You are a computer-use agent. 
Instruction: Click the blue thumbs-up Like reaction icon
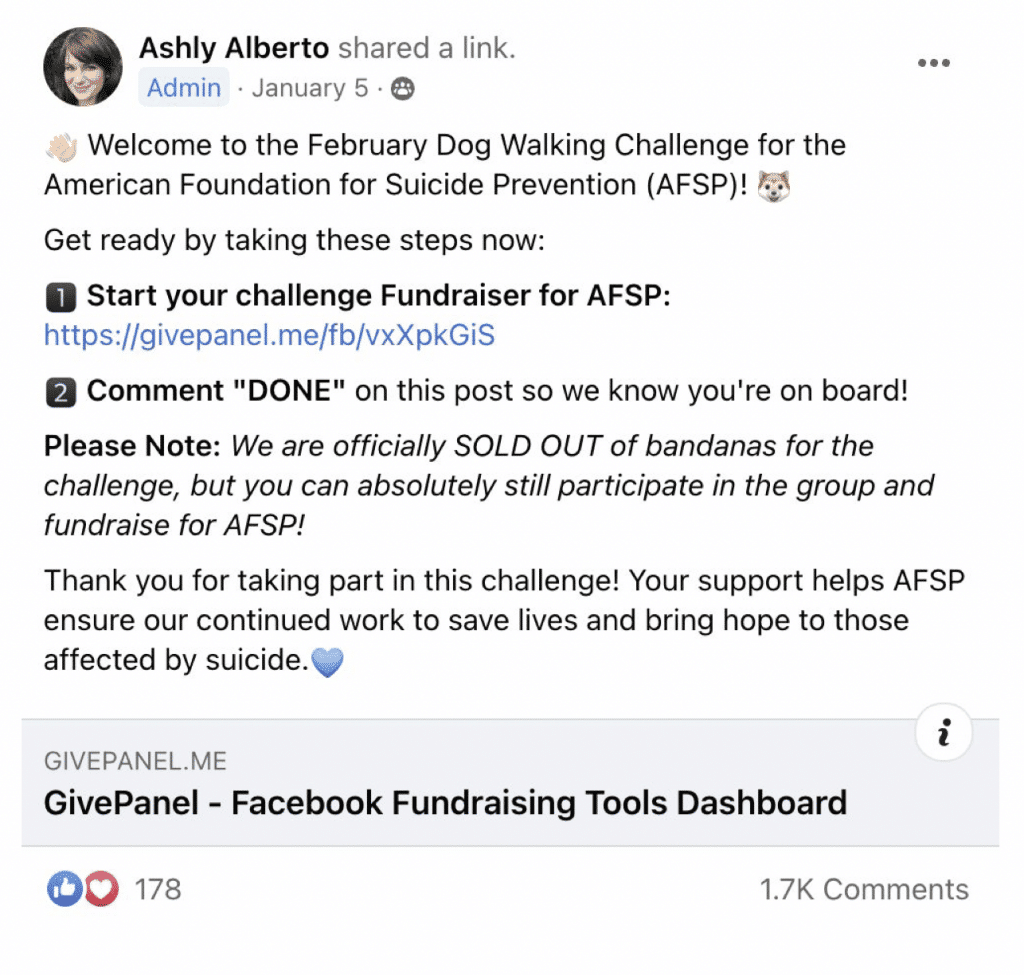pos(63,888)
